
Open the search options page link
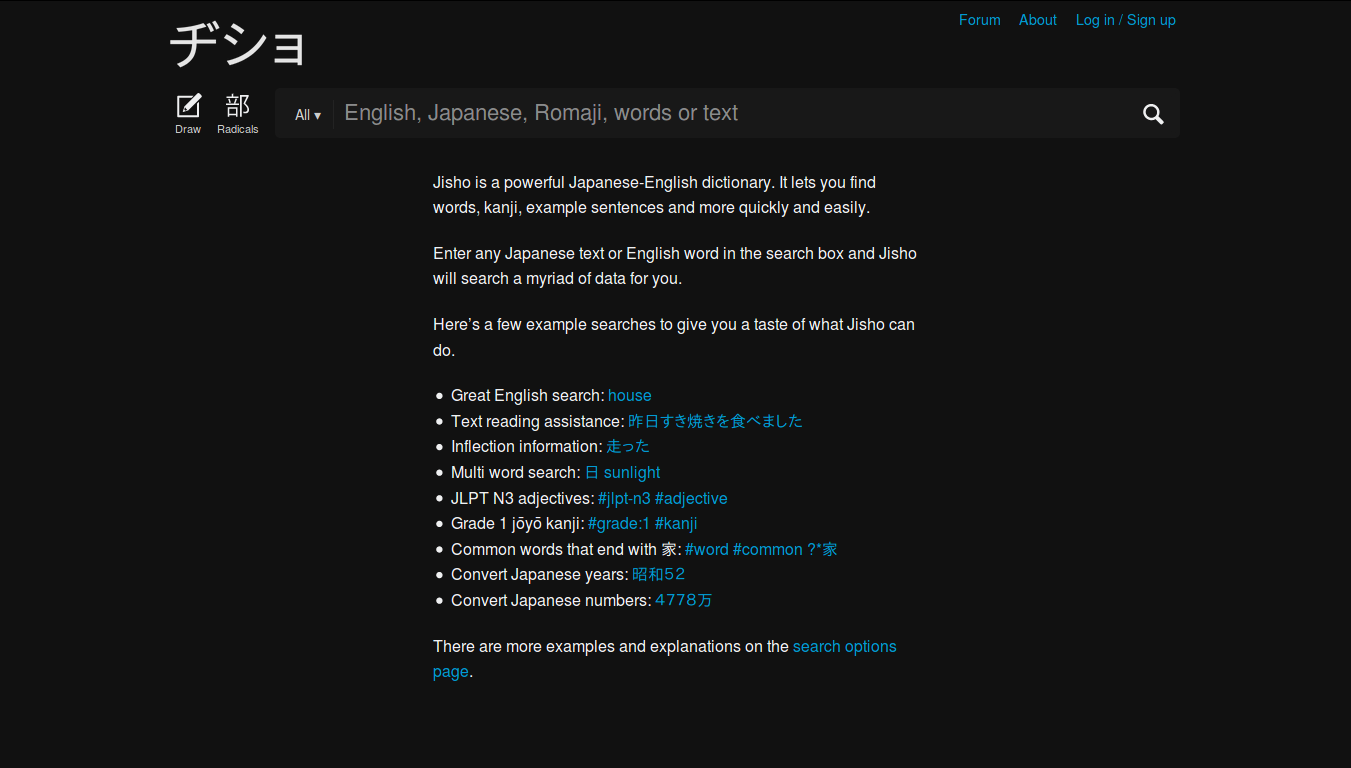coord(665,659)
